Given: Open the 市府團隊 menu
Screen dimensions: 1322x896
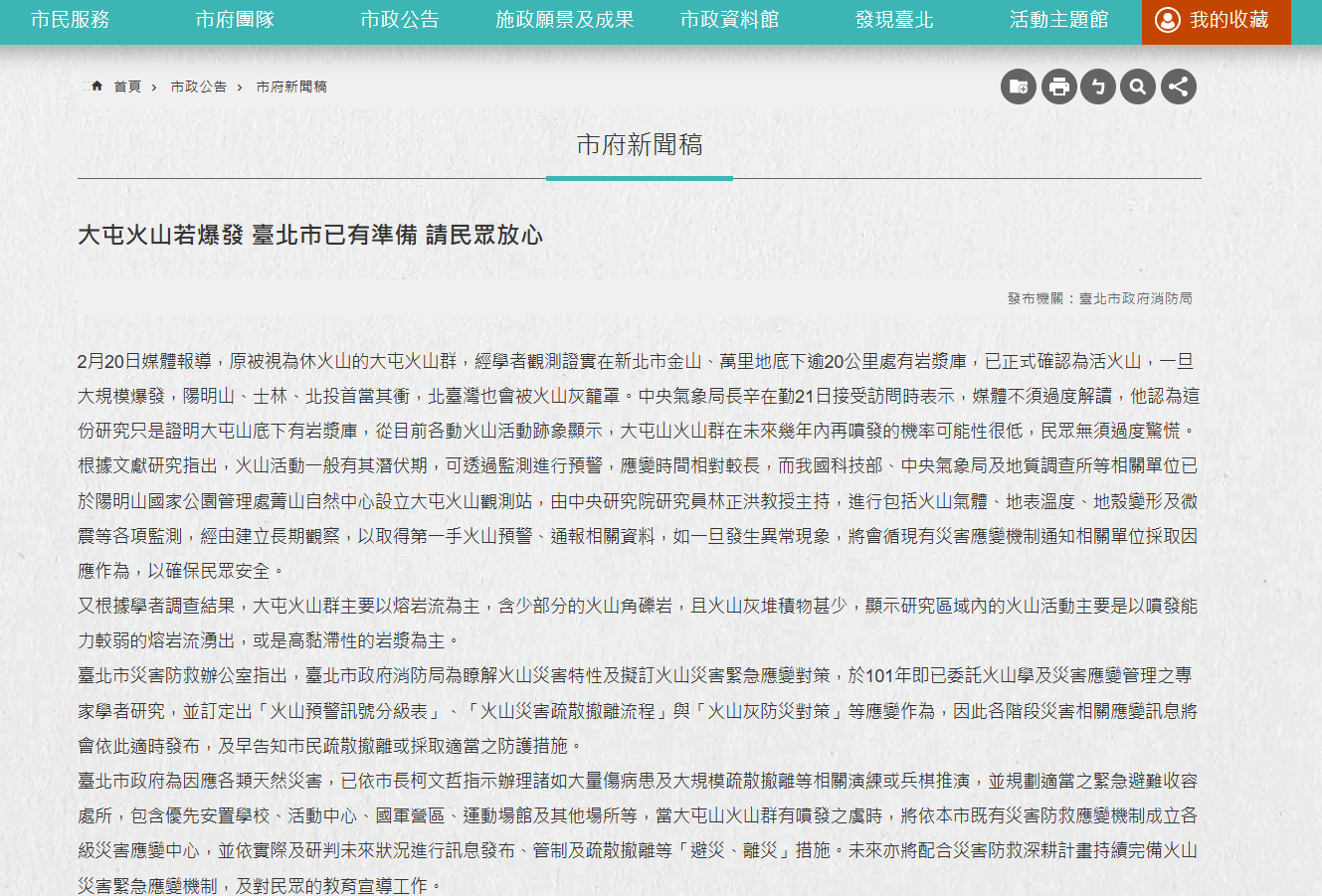Looking at the screenshot, I should tap(235, 20).
